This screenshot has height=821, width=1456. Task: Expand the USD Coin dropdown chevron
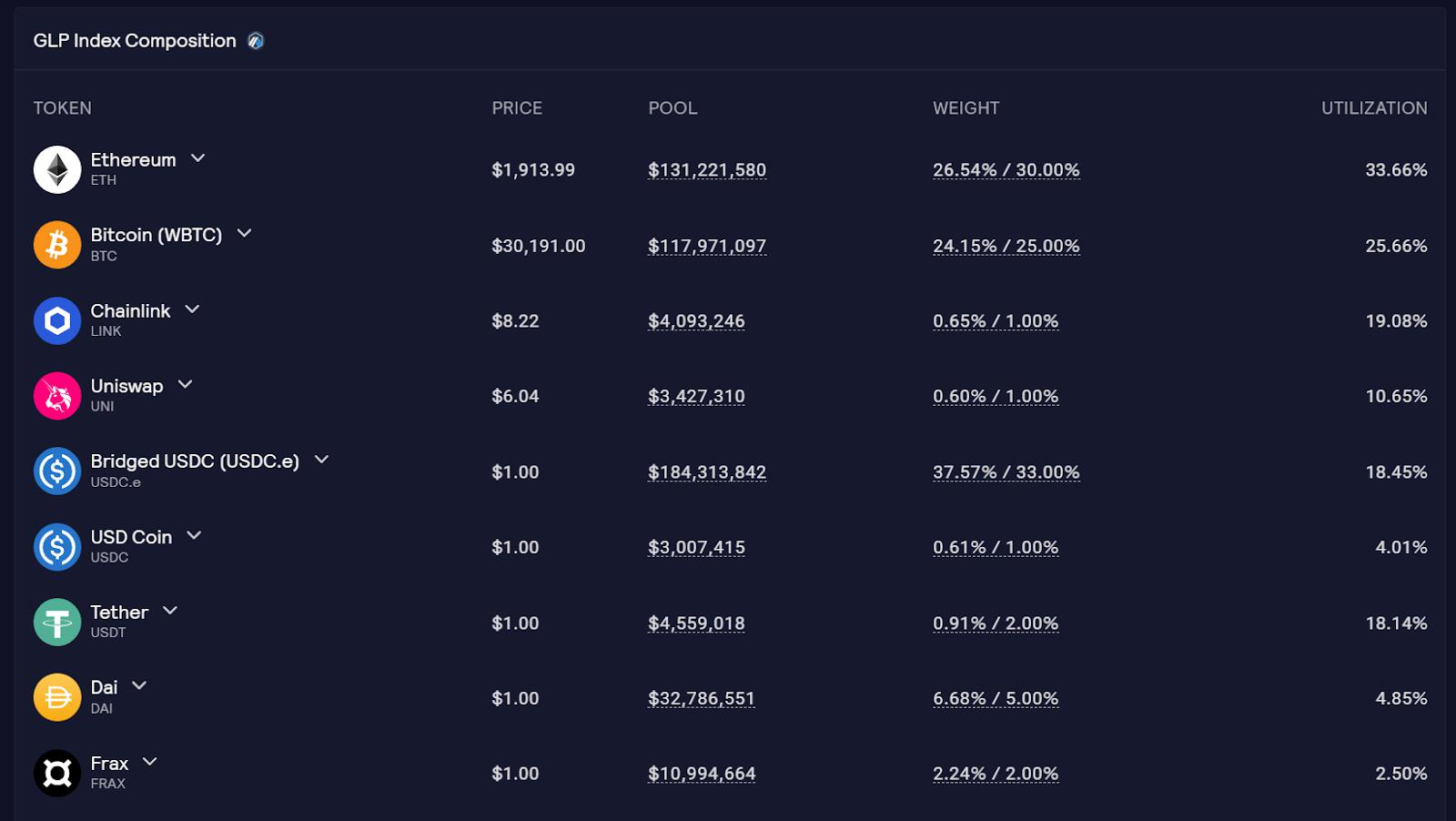tap(194, 536)
